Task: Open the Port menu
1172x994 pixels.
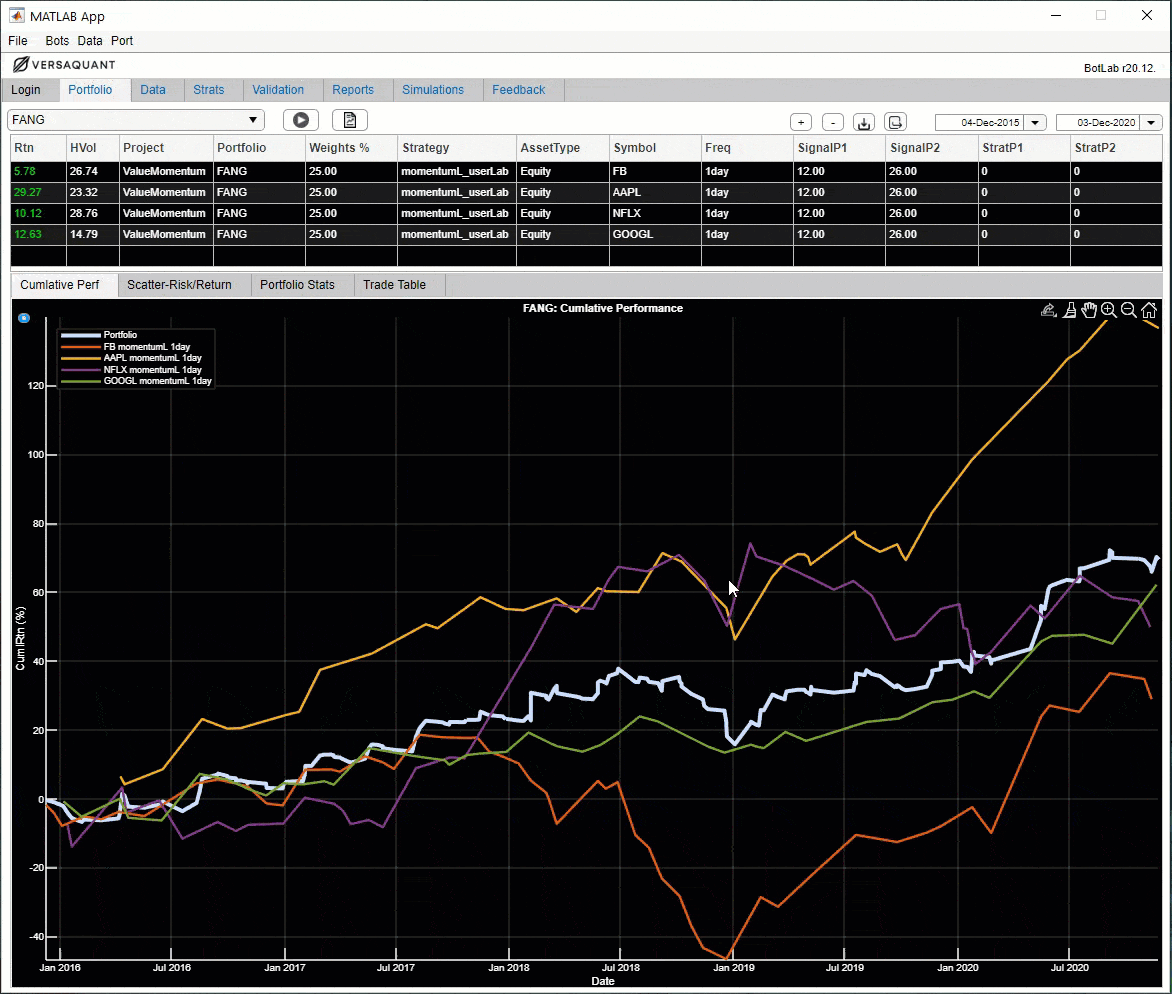Action: click(122, 41)
